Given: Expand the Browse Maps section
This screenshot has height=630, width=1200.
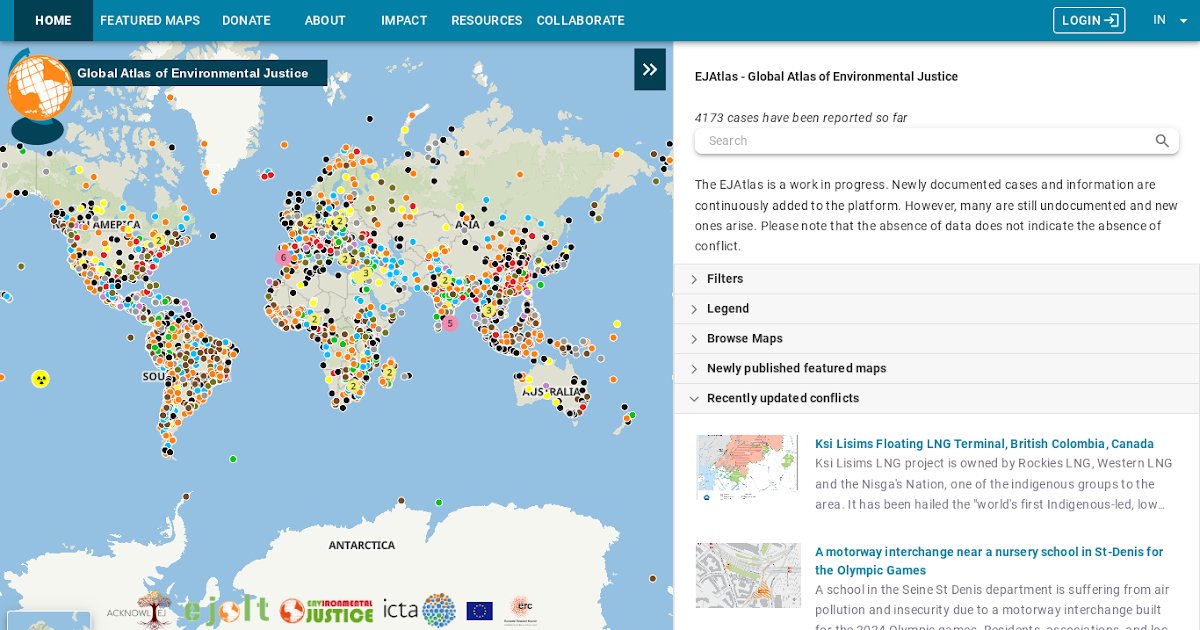Looking at the screenshot, I should pyautogui.click(x=936, y=339).
